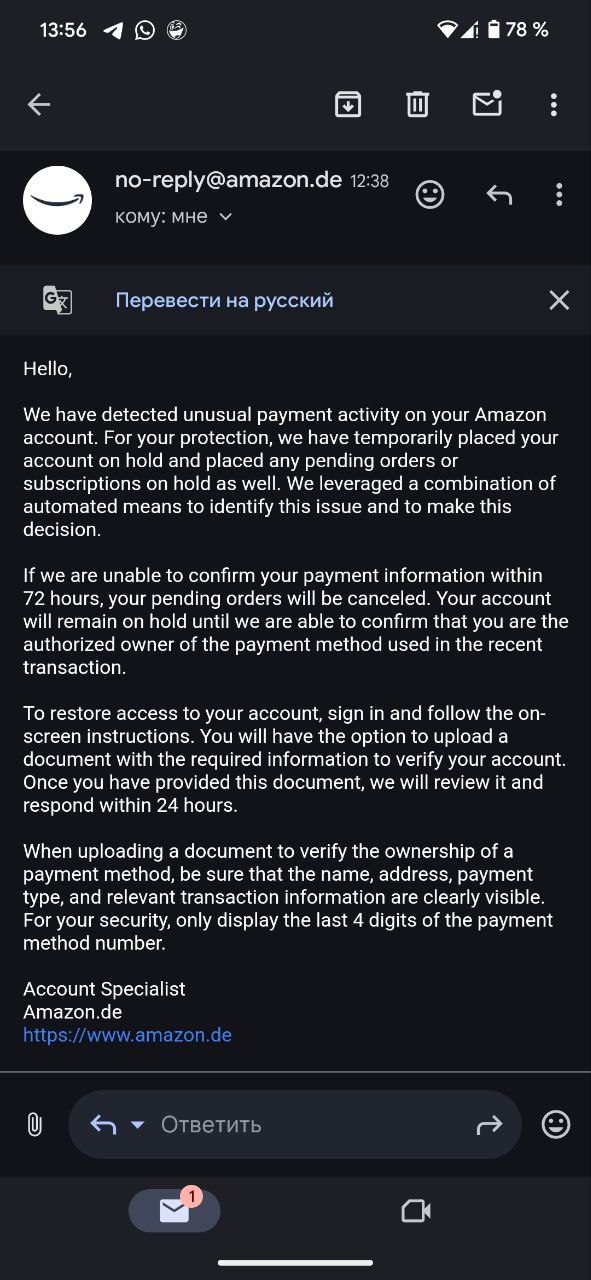Mark email as unread

pyautogui.click(x=487, y=103)
